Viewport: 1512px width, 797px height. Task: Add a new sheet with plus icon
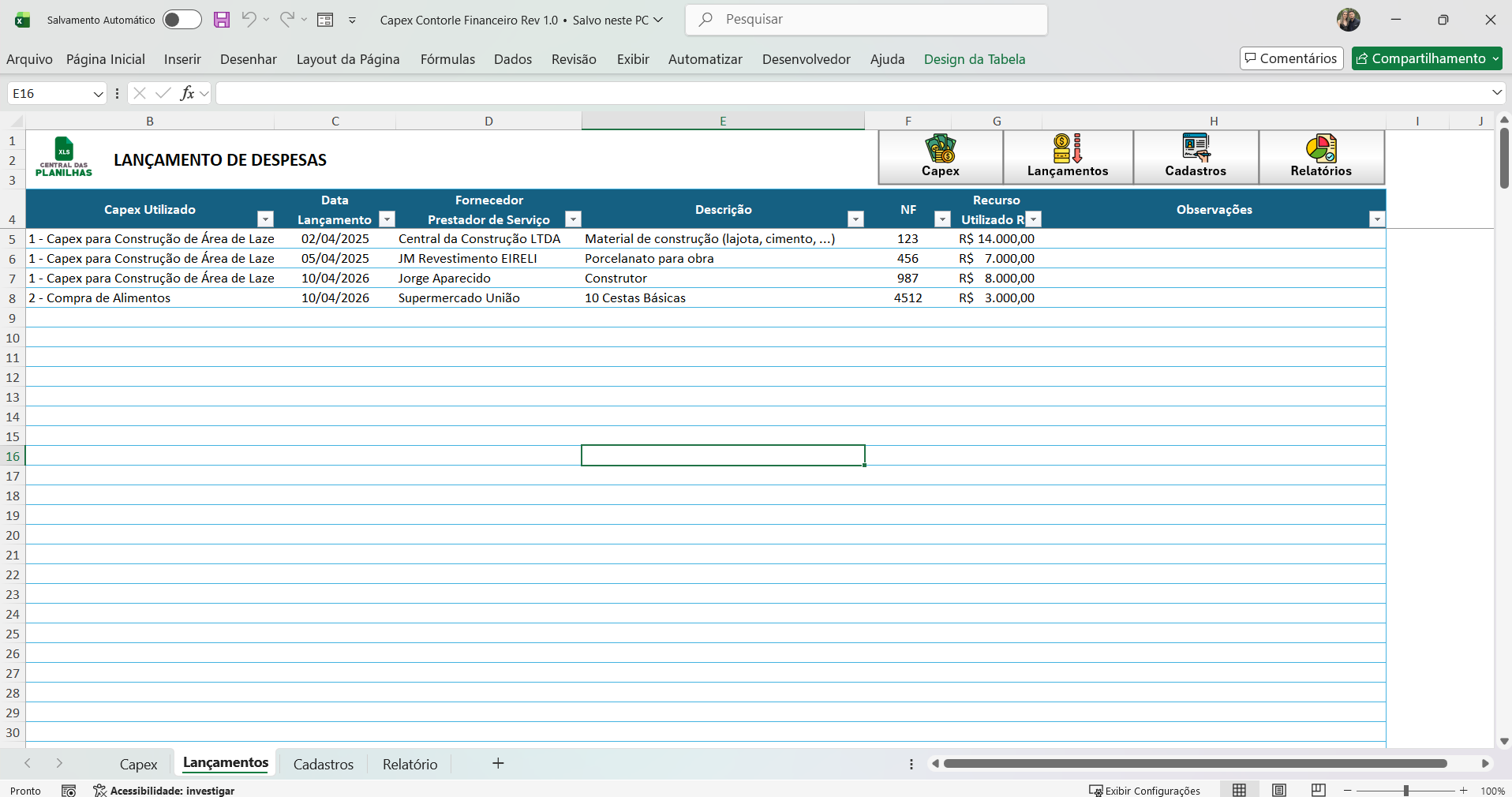(498, 763)
